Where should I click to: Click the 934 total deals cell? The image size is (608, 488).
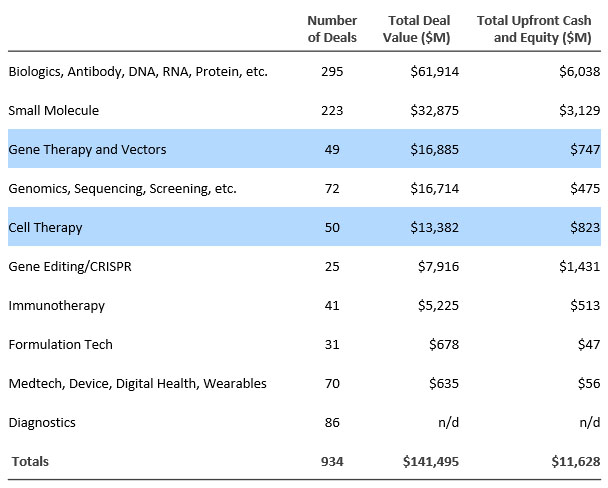click(332, 462)
